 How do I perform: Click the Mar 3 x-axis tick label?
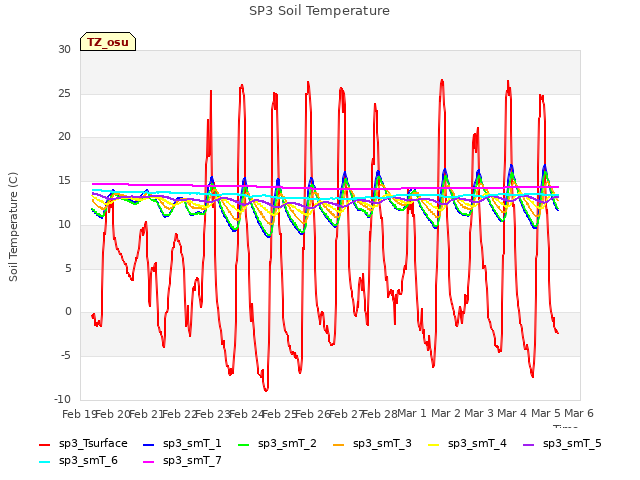(479, 413)
